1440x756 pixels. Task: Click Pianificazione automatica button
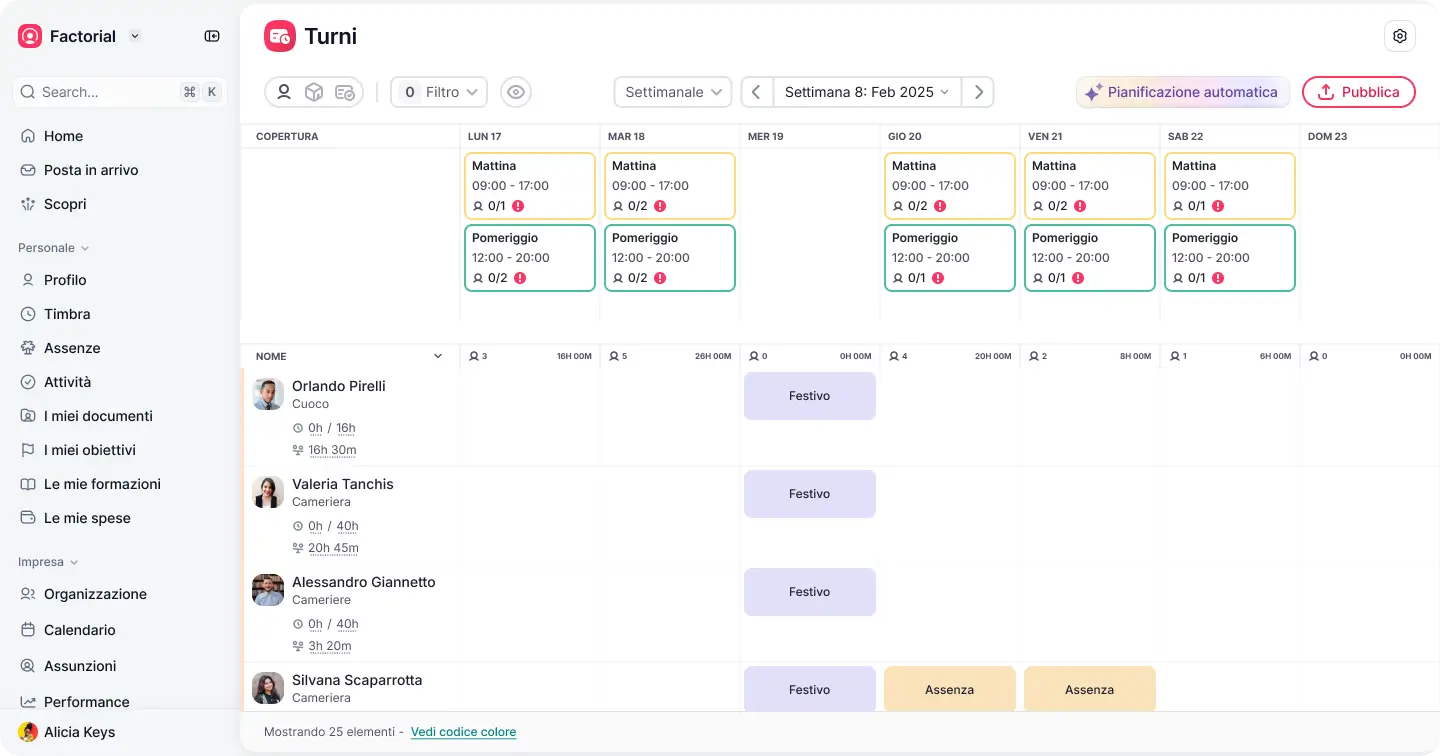(x=1182, y=92)
